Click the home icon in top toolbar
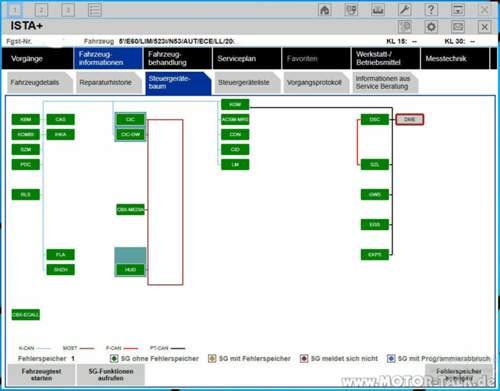This screenshot has width=500, height=391. point(325,10)
